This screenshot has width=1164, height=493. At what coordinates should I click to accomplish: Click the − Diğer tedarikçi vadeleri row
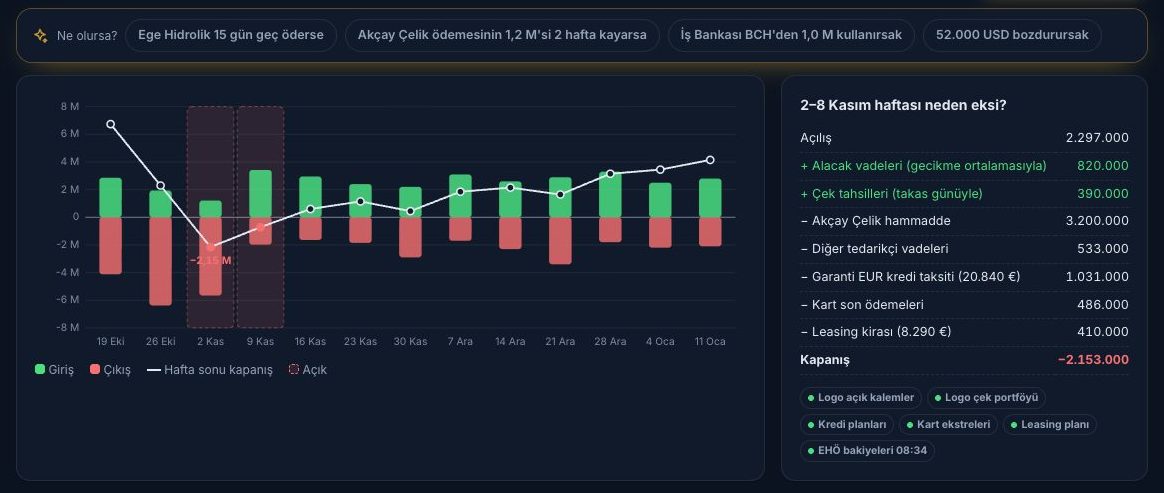pos(964,249)
